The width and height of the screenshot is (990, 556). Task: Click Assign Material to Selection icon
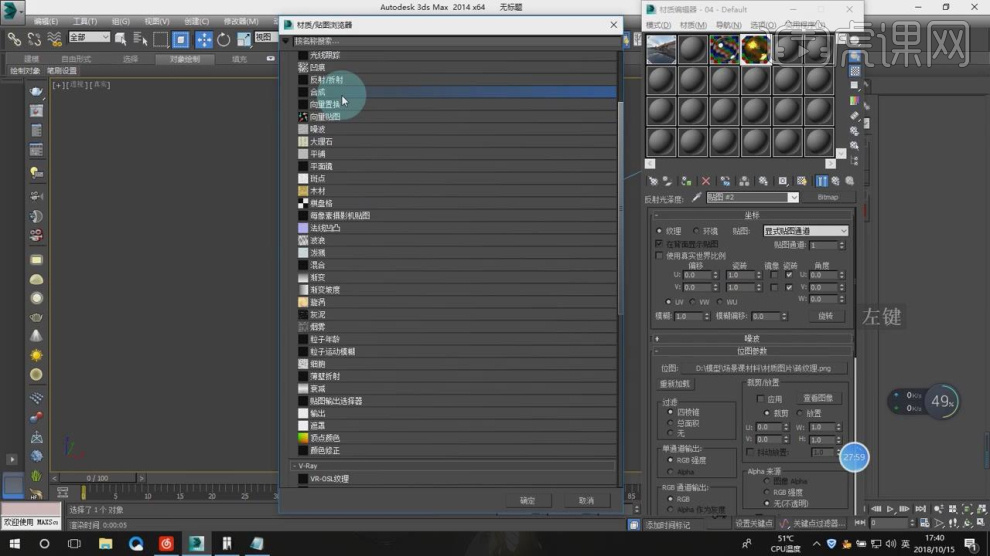(686, 181)
